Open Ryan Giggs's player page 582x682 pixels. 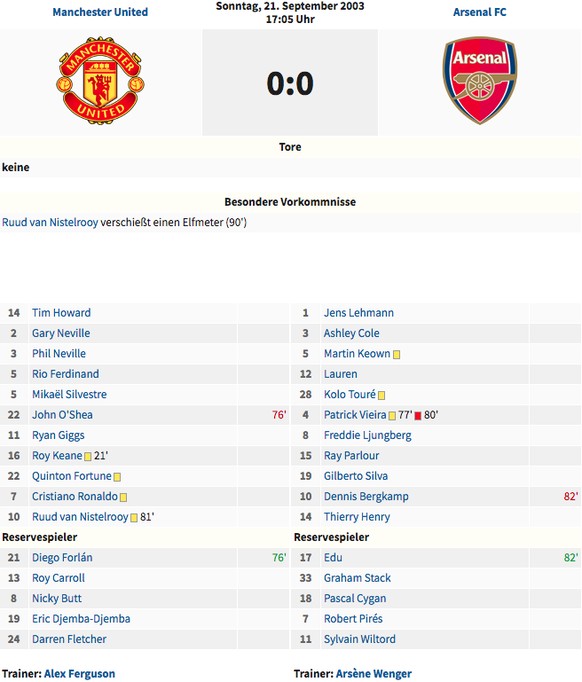click(x=58, y=435)
